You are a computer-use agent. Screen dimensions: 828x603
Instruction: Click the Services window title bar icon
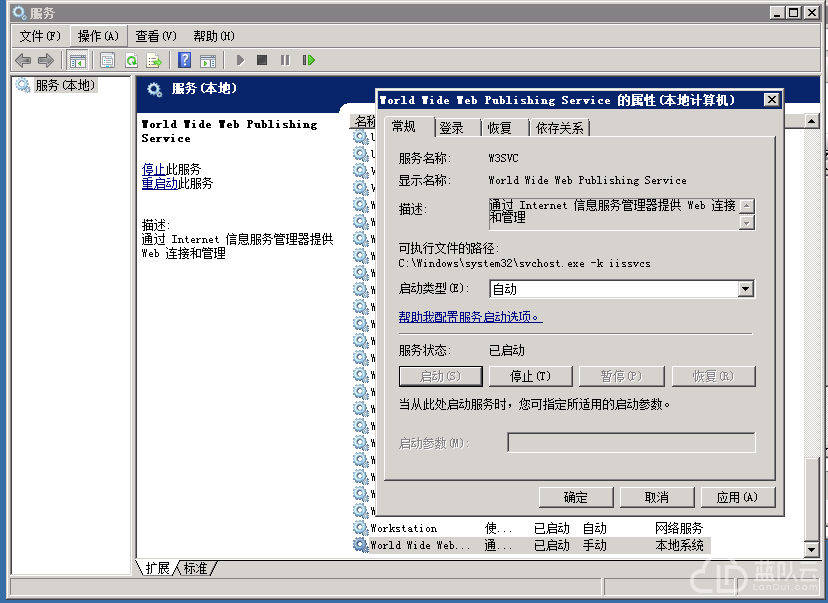tap(20, 12)
